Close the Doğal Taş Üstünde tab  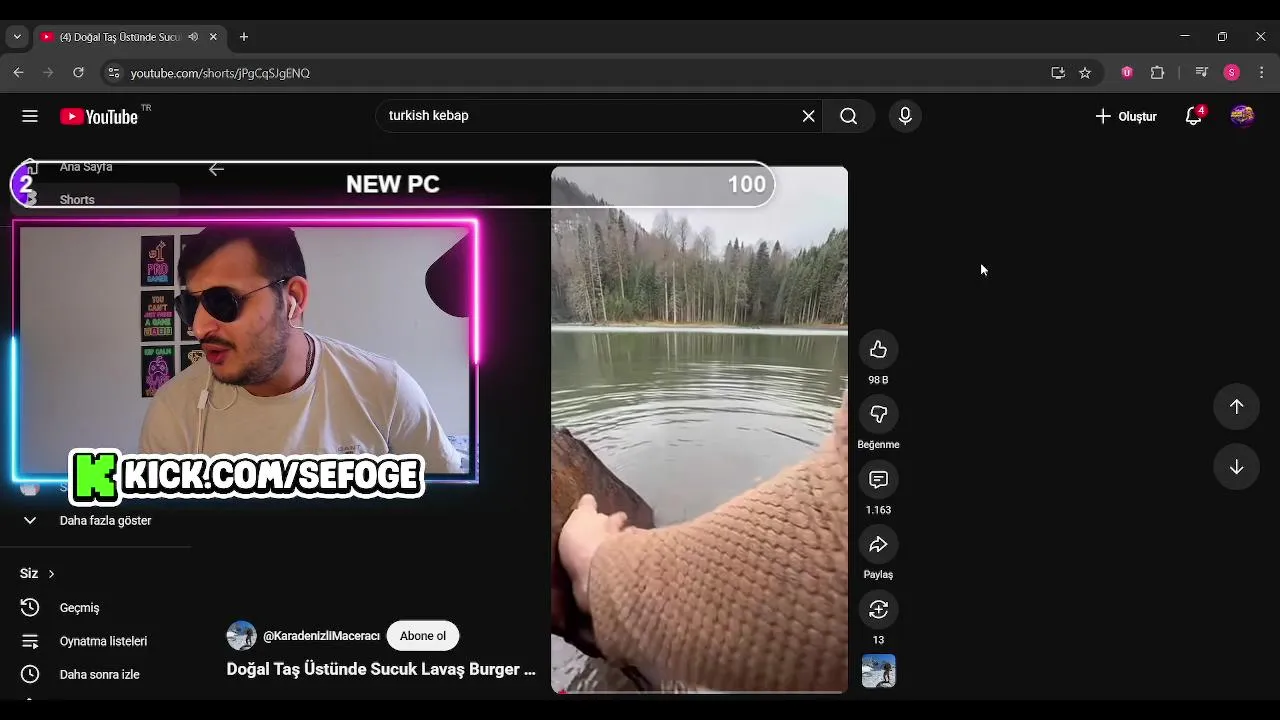(x=213, y=37)
